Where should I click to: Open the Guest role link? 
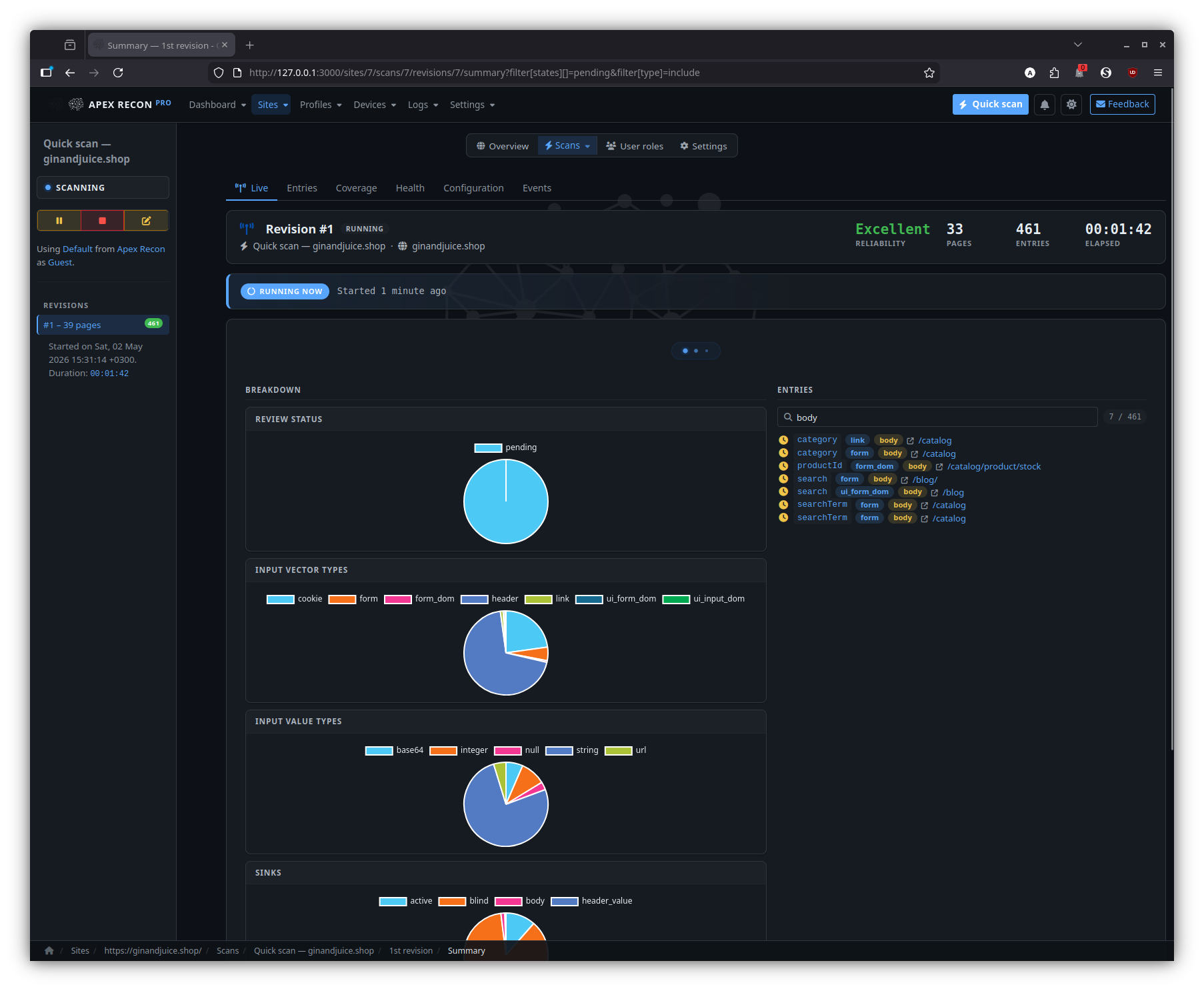click(60, 262)
